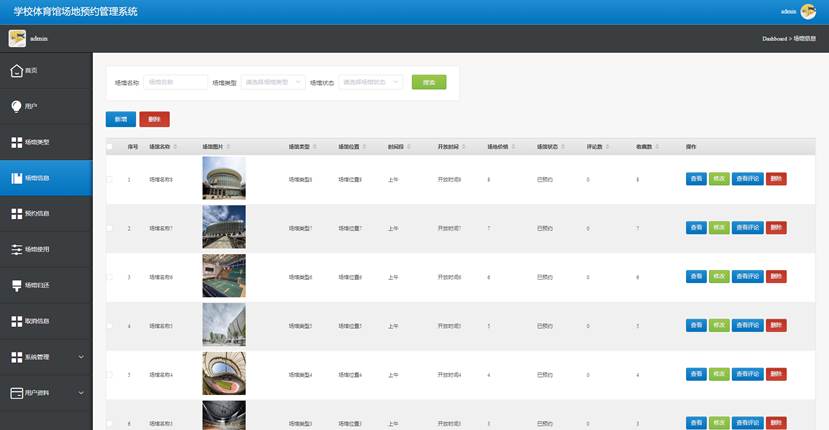Screen dimensions: 829x430
Task: Open the venue thumbnail in row 4
Action: click(224, 325)
